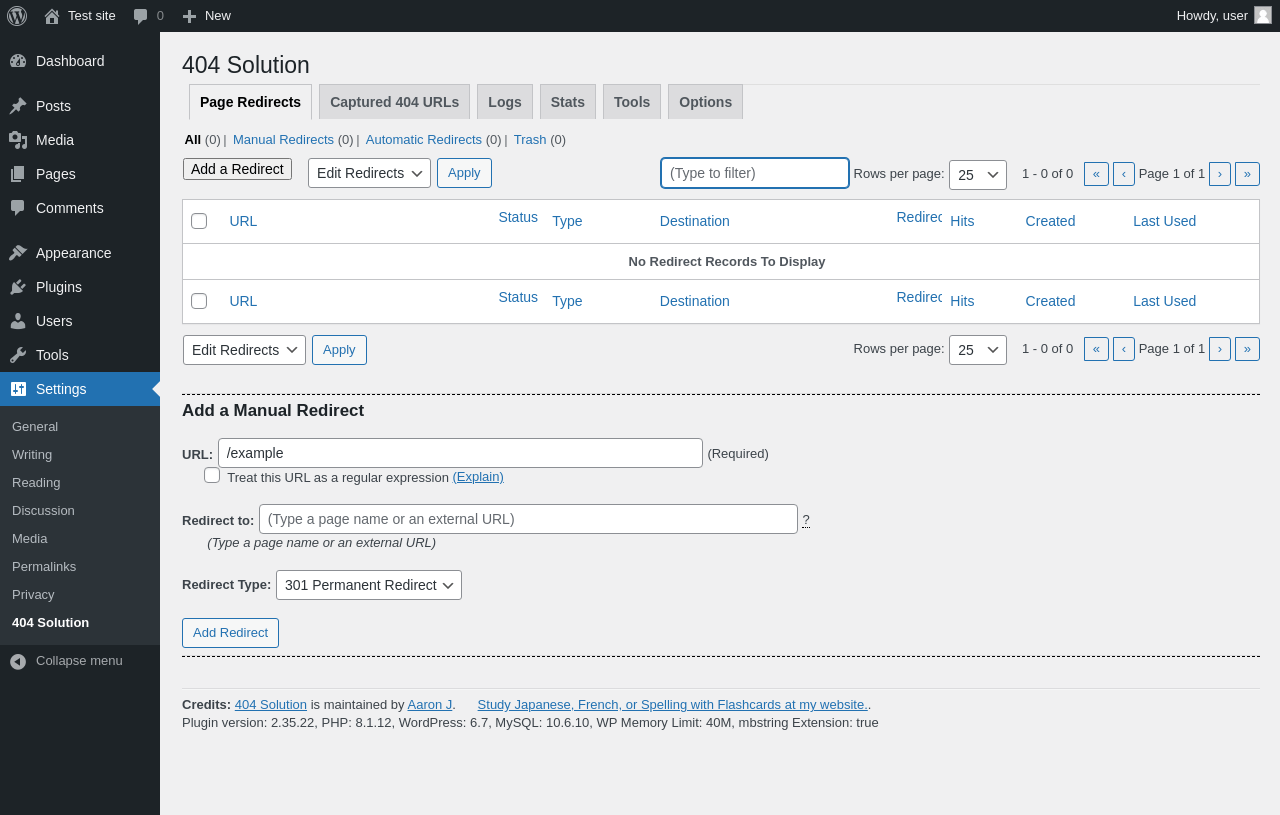The height and width of the screenshot is (815, 1280).
Task: Open the comments bubble icon in admin bar
Action: click(x=140, y=16)
